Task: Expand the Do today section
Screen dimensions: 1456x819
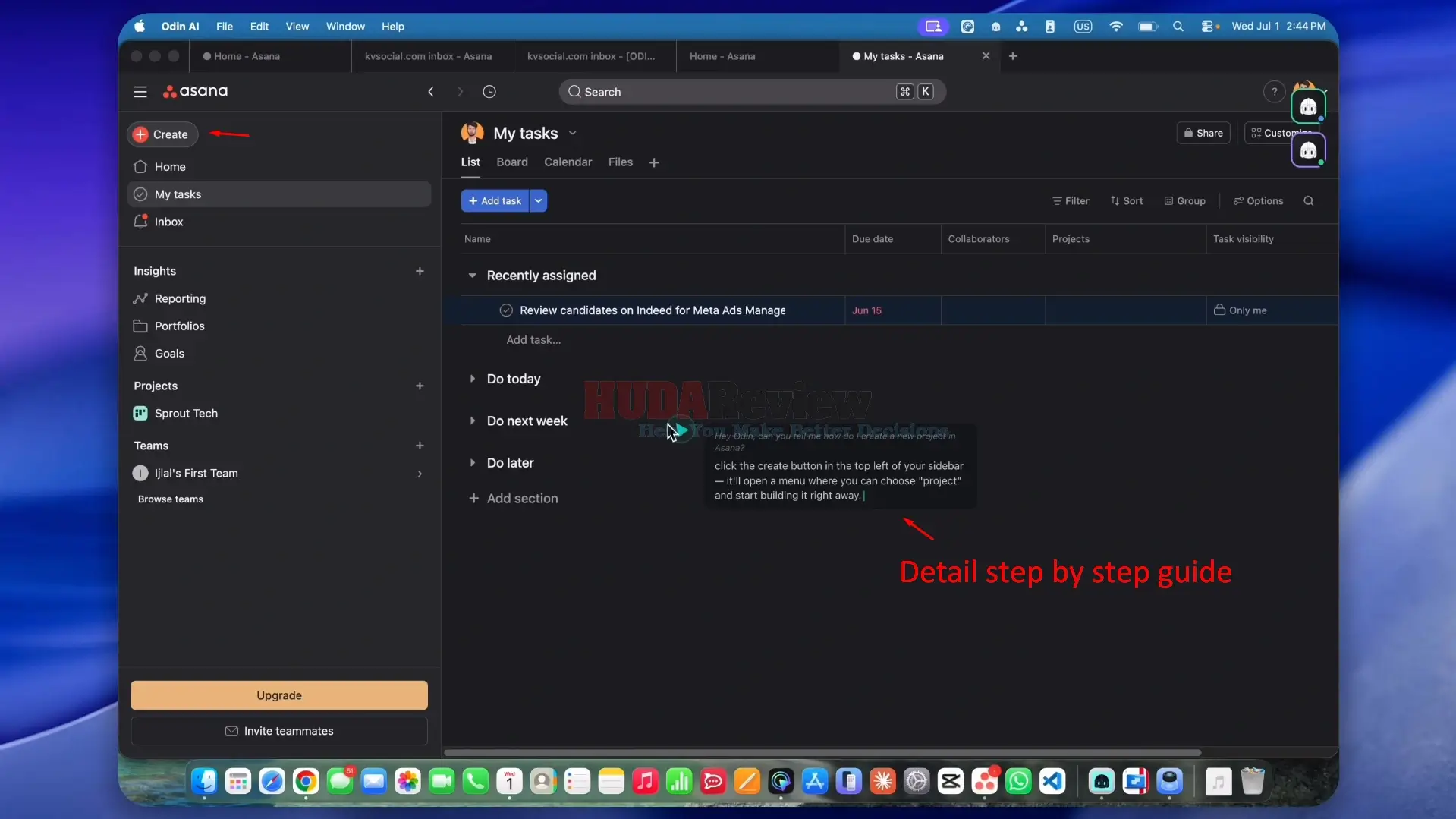Action: tap(472, 379)
